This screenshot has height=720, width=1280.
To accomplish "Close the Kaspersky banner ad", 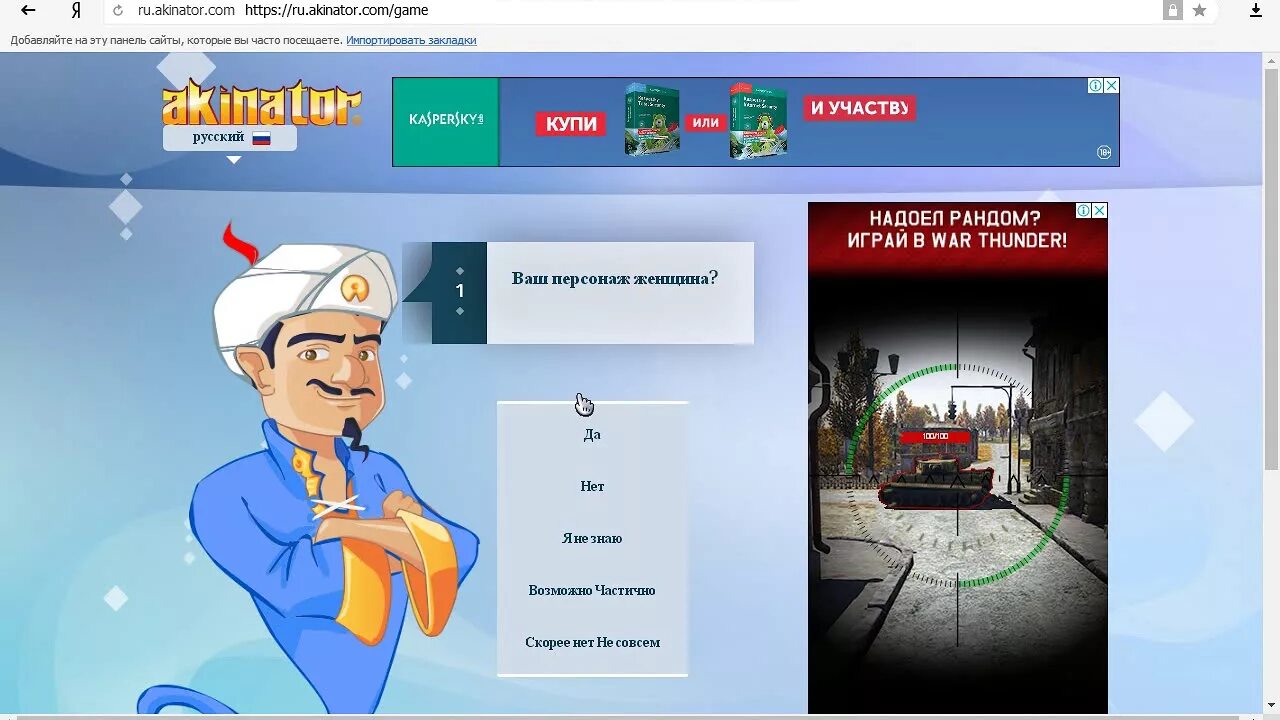I will coord(1111,86).
